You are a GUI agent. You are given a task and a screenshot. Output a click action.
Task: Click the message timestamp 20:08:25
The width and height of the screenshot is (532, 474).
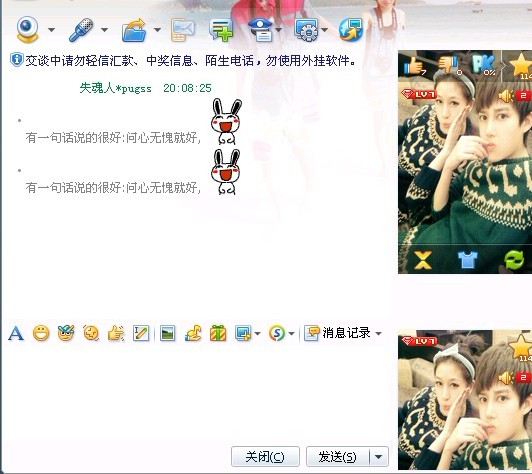coord(187,89)
